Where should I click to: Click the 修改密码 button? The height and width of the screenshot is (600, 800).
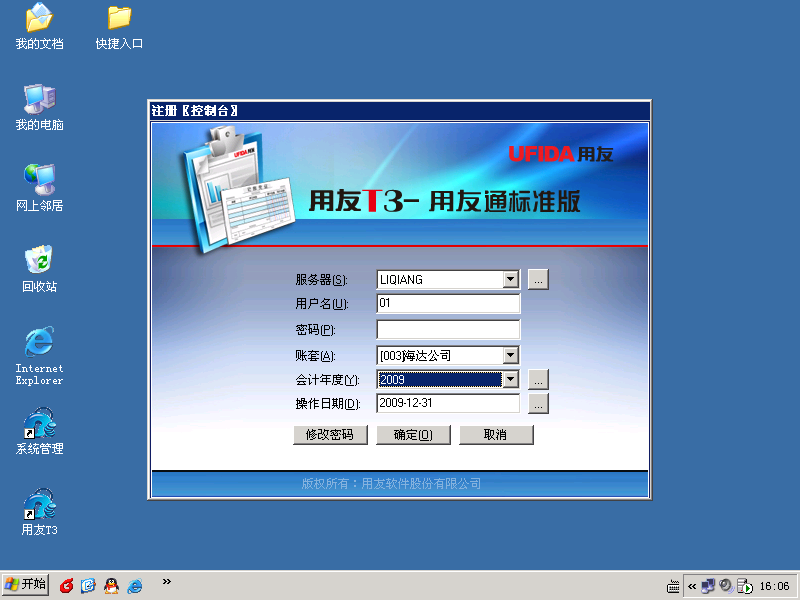pos(330,435)
